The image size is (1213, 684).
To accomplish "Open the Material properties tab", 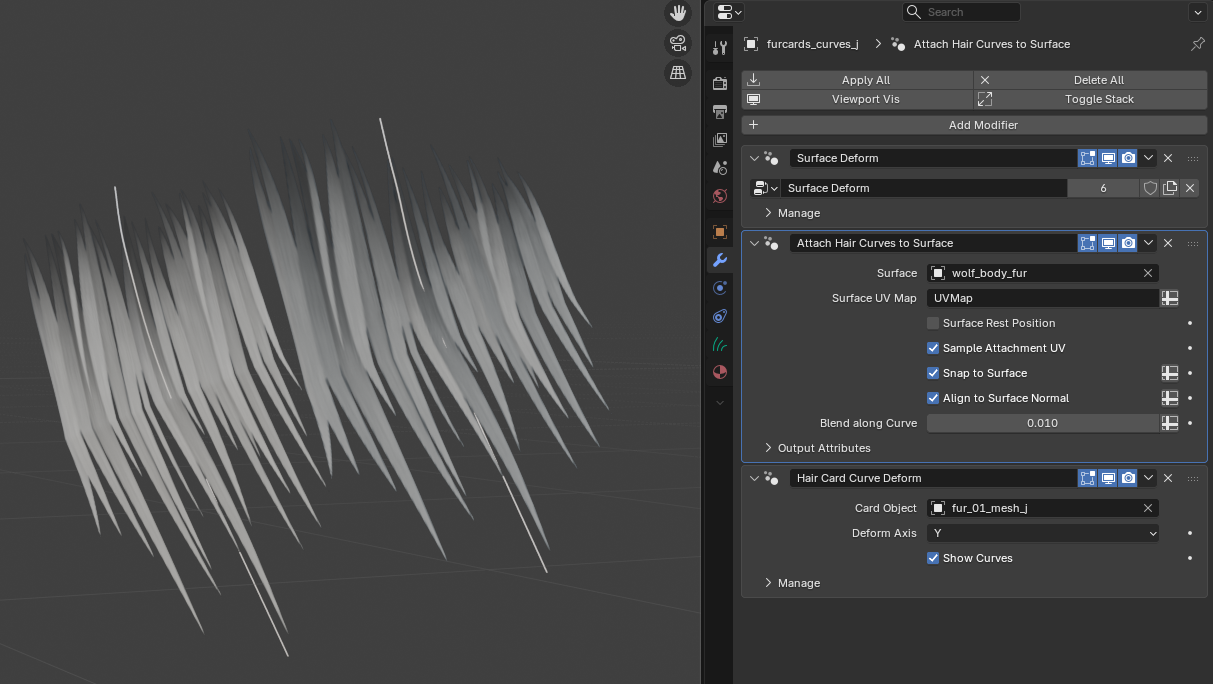I will pos(719,372).
